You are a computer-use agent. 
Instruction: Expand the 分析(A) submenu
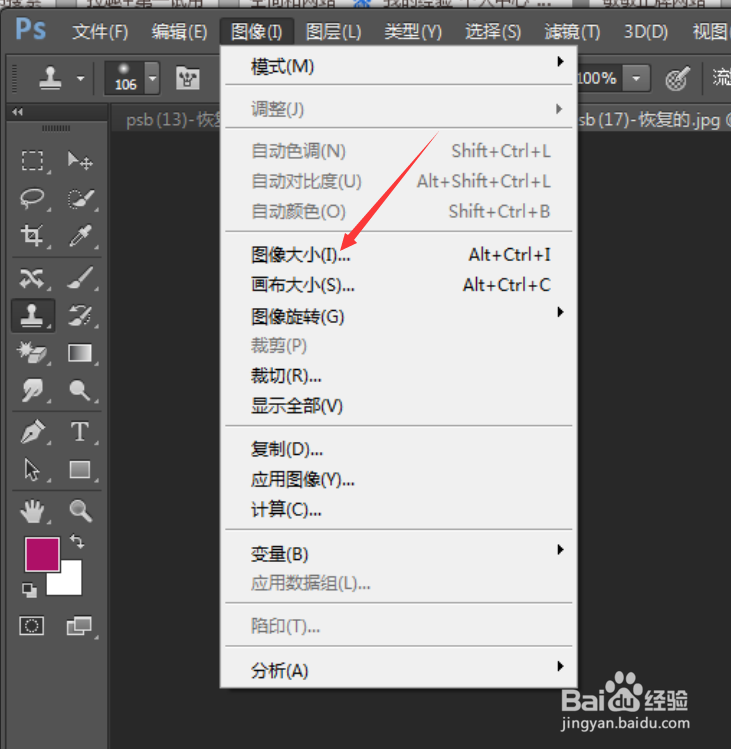click(398, 670)
